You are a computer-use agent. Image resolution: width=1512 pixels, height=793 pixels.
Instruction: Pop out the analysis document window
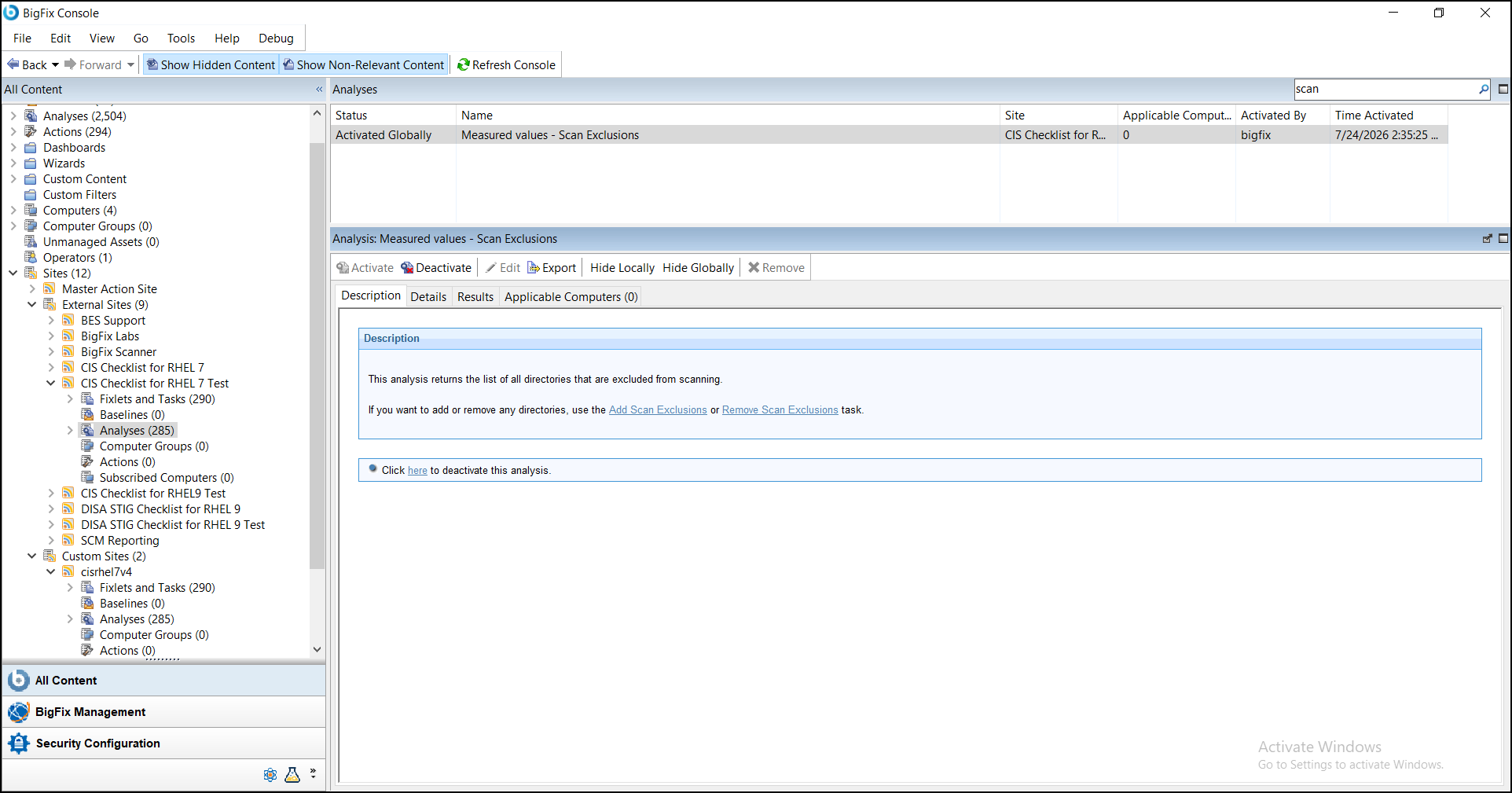click(x=1487, y=238)
